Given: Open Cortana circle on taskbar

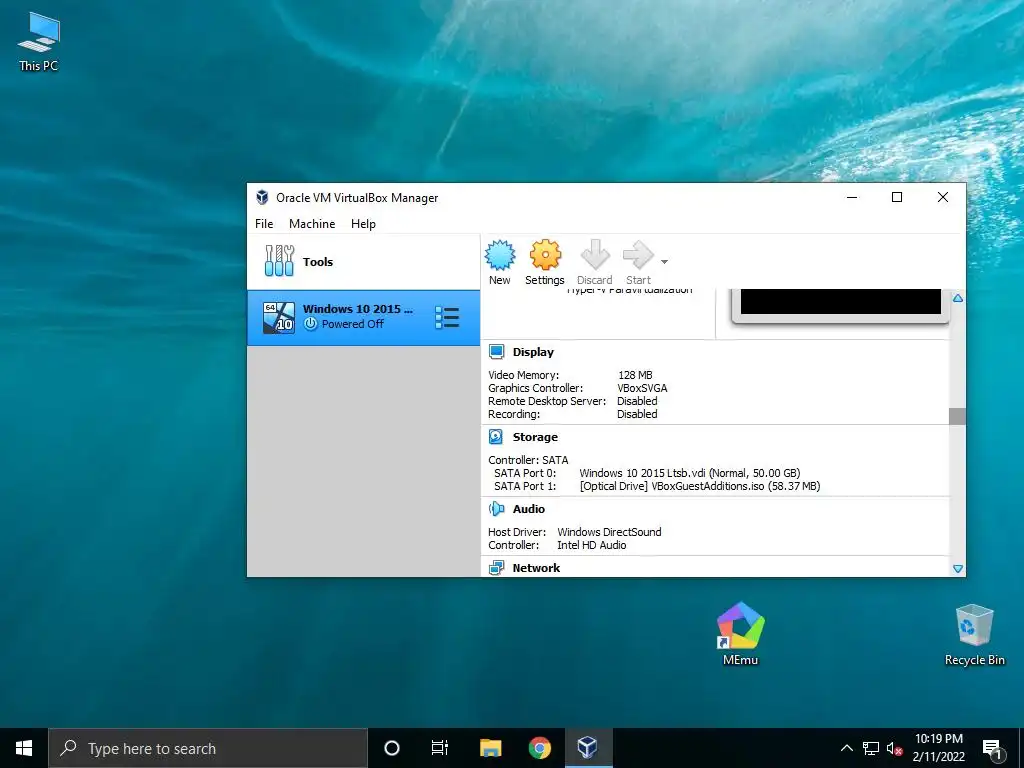Looking at the screenshot, I should 391,748.
